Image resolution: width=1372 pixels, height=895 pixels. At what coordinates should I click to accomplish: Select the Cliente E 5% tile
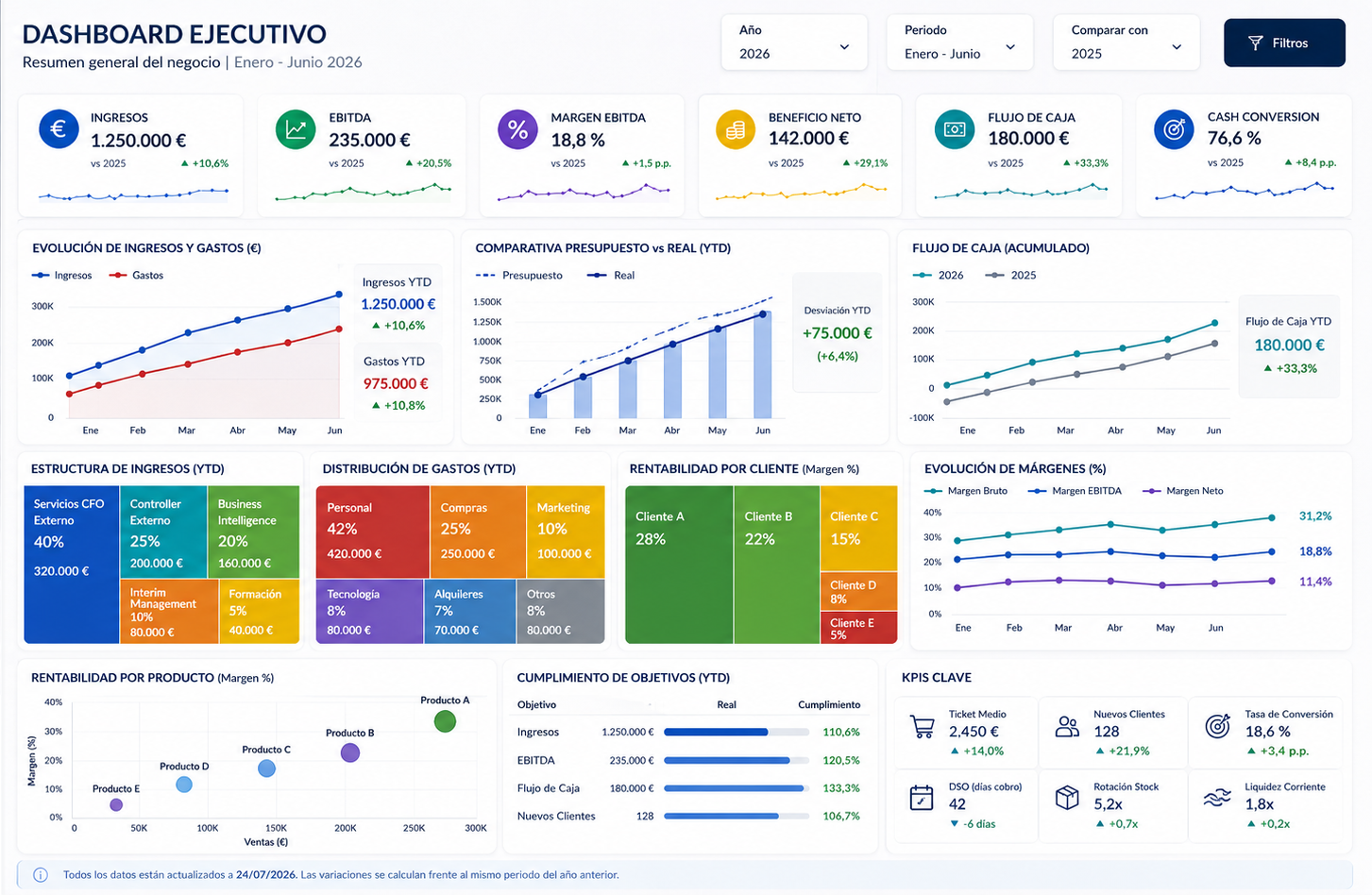pos(858,628)
